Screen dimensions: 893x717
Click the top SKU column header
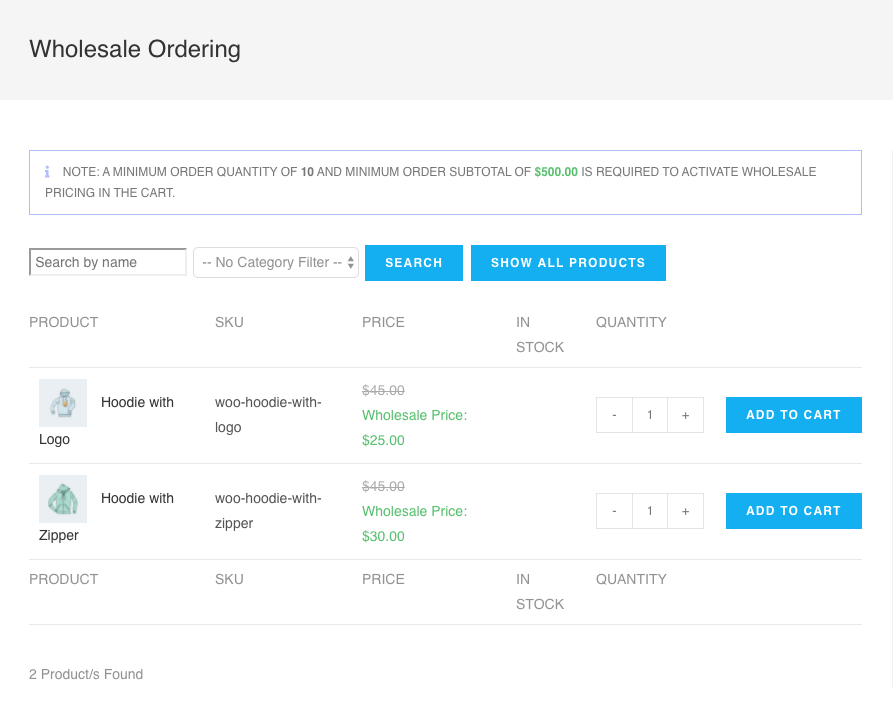(x=229, y=322)
